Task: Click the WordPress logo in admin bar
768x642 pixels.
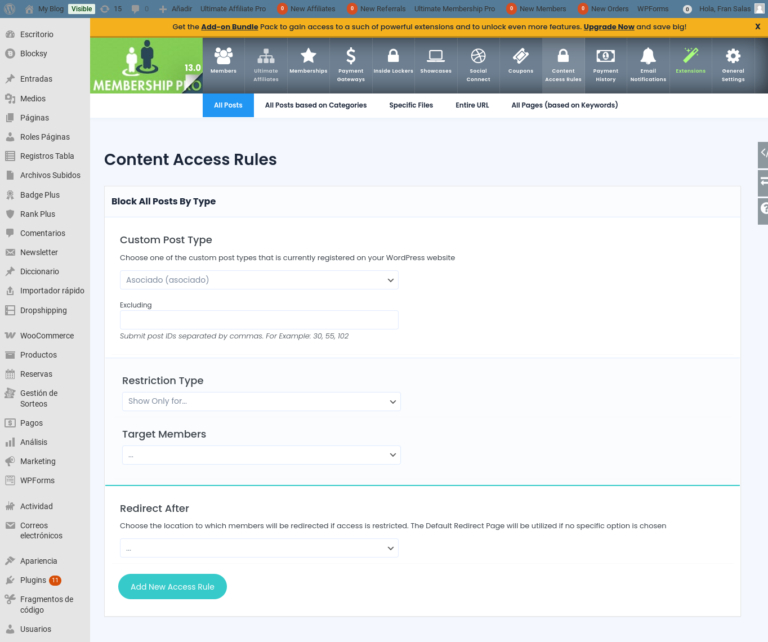Action: click(10, 9)
